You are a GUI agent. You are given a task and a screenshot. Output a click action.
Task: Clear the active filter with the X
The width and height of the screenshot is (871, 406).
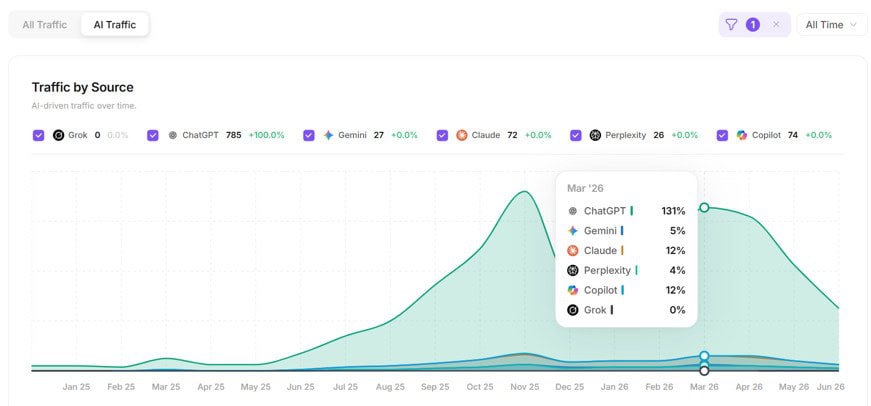pos(776,24)
